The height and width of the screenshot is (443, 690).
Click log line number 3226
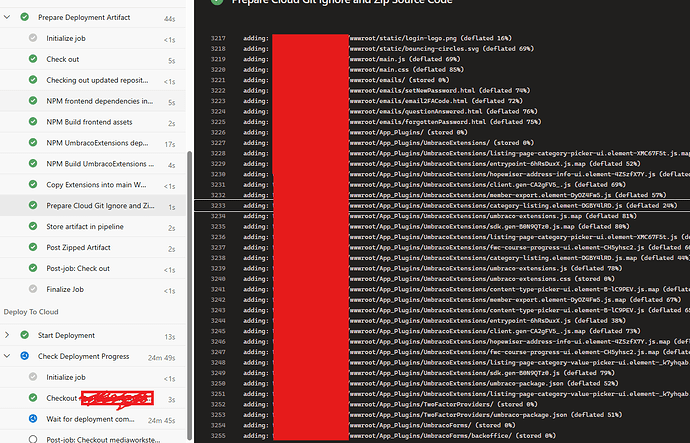coord(218,132)
